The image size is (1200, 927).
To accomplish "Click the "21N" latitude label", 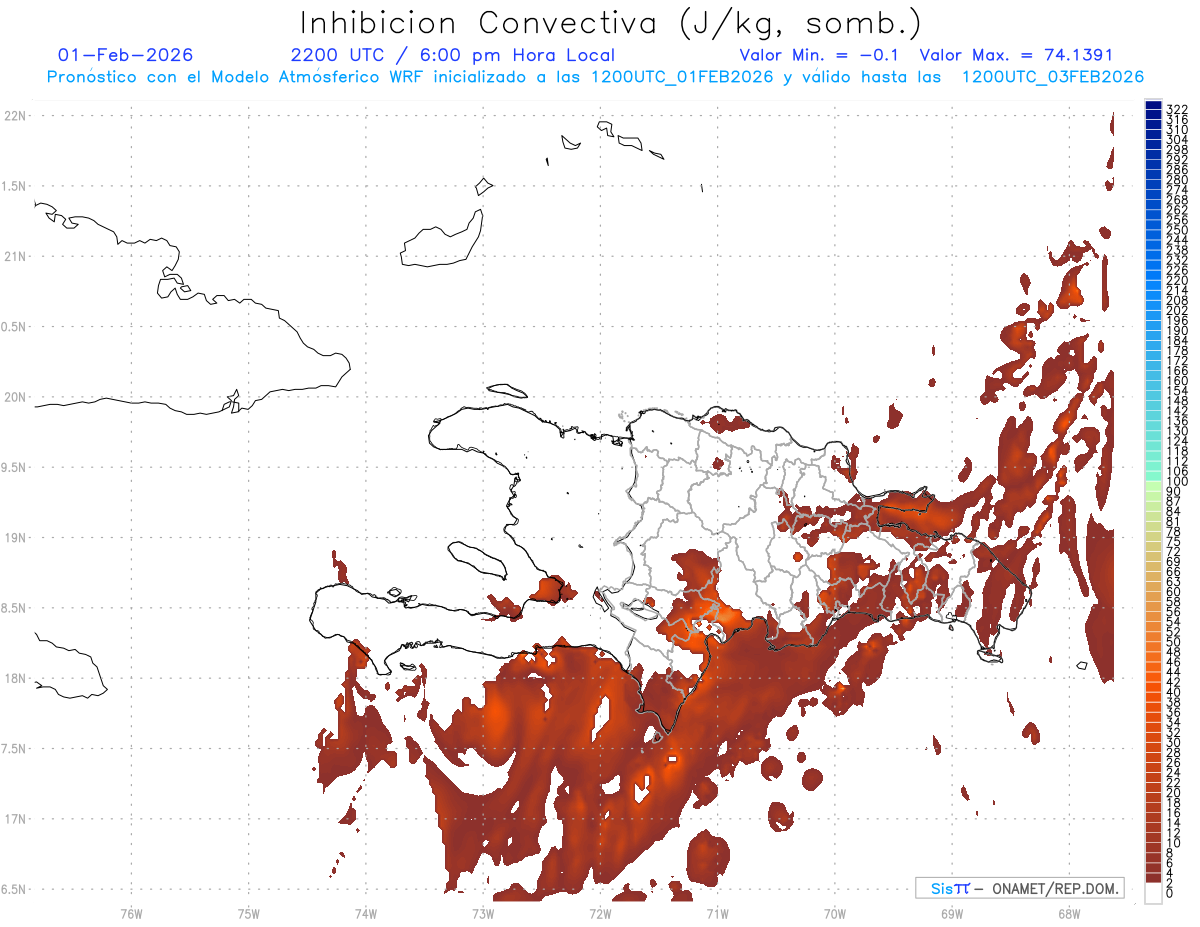I will pos(15,257).
